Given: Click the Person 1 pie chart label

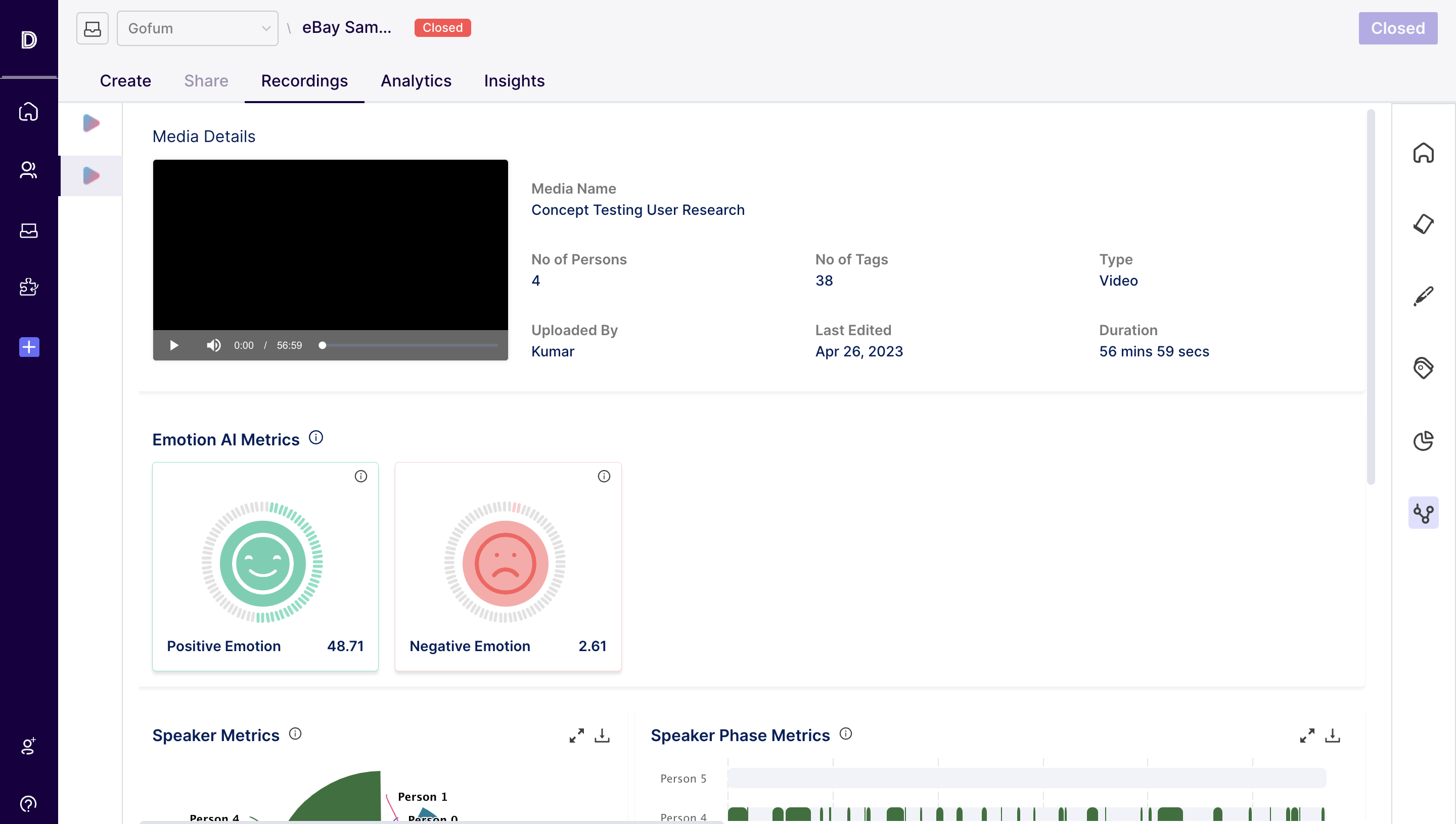Looking at the screenshot, I should (x=422, y=797).
